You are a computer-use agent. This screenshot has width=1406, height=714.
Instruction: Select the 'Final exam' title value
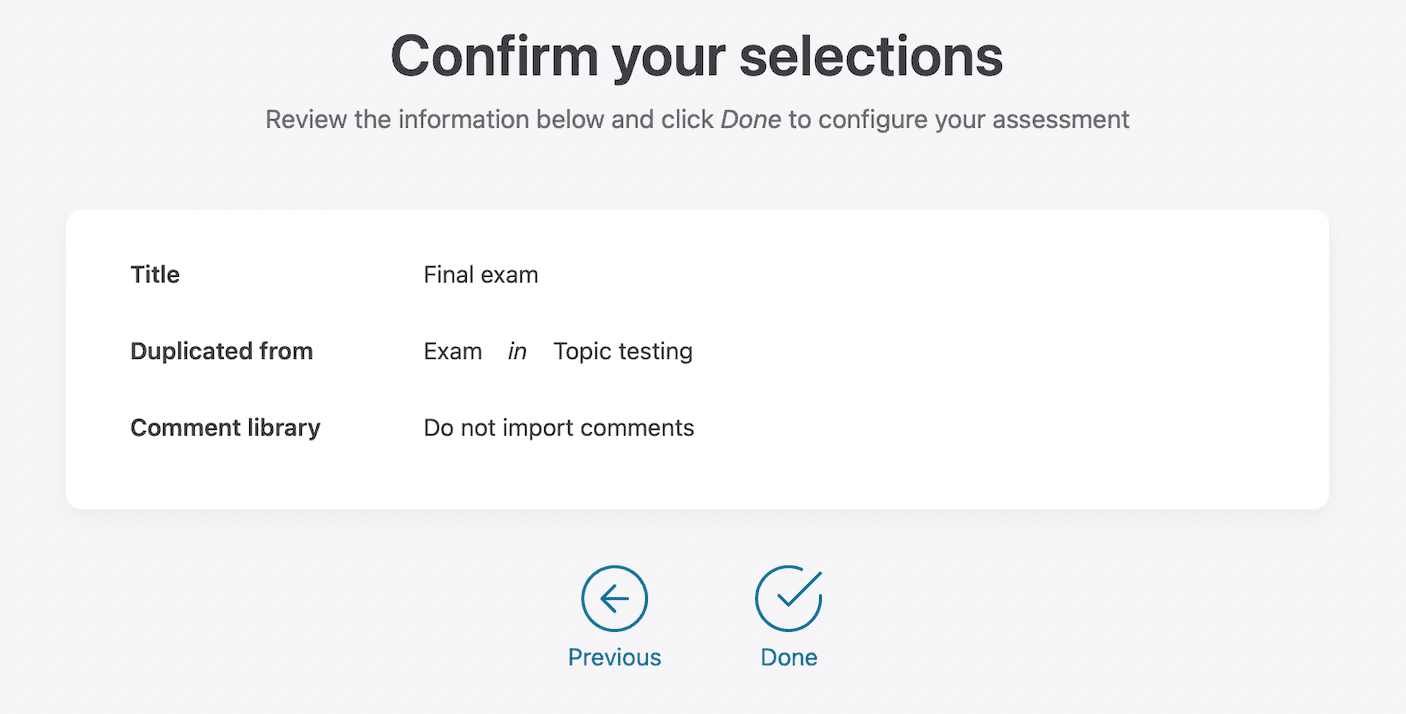click(x=481, y=275)
